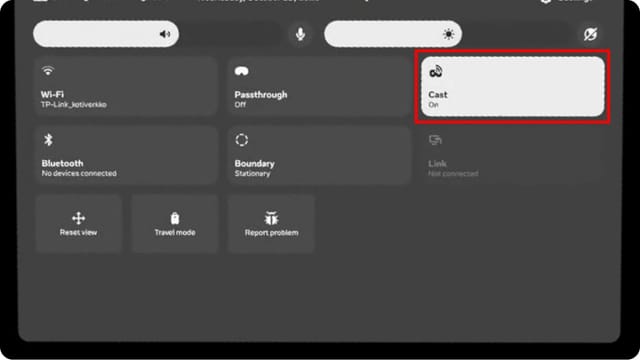This screenshot has height=360, width=640.
Task: Turn off the Cast tile
Action: [512, 87]
